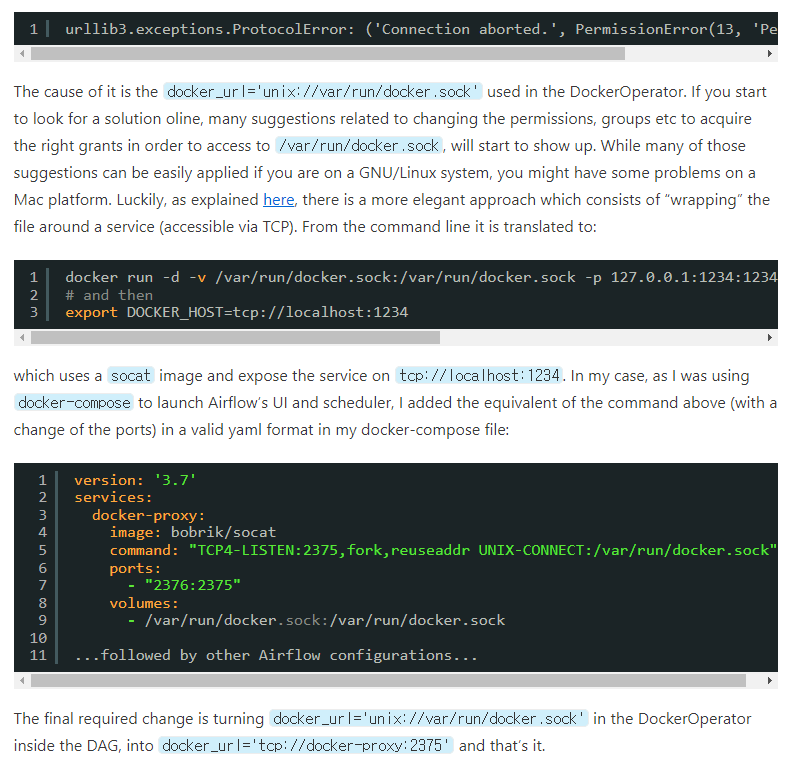Click the "export DOCKER_HOST=tcp://localhost:1234" line

[237, 312]
